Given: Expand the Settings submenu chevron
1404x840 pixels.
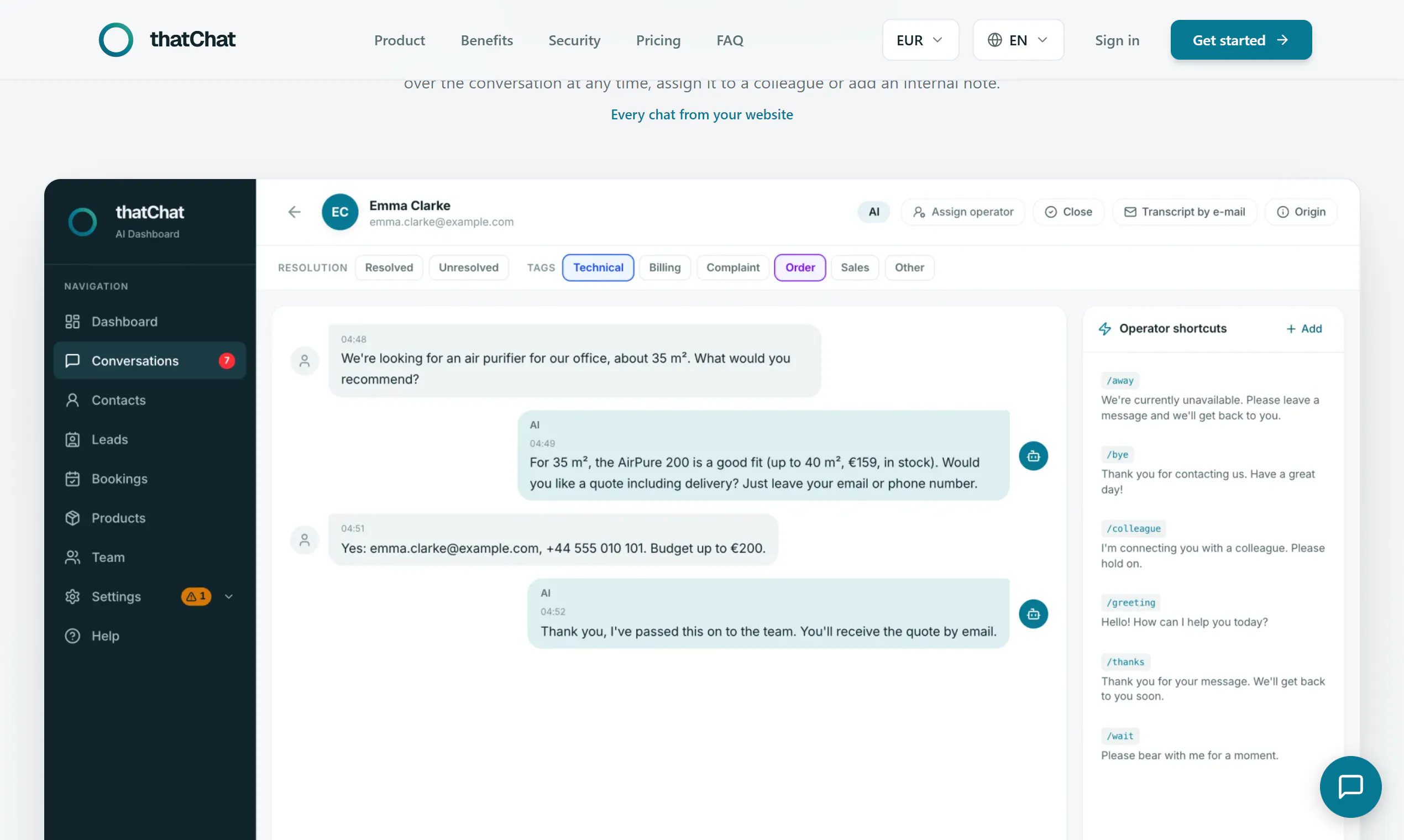Looking at the screenshot, I should (229, 597).
